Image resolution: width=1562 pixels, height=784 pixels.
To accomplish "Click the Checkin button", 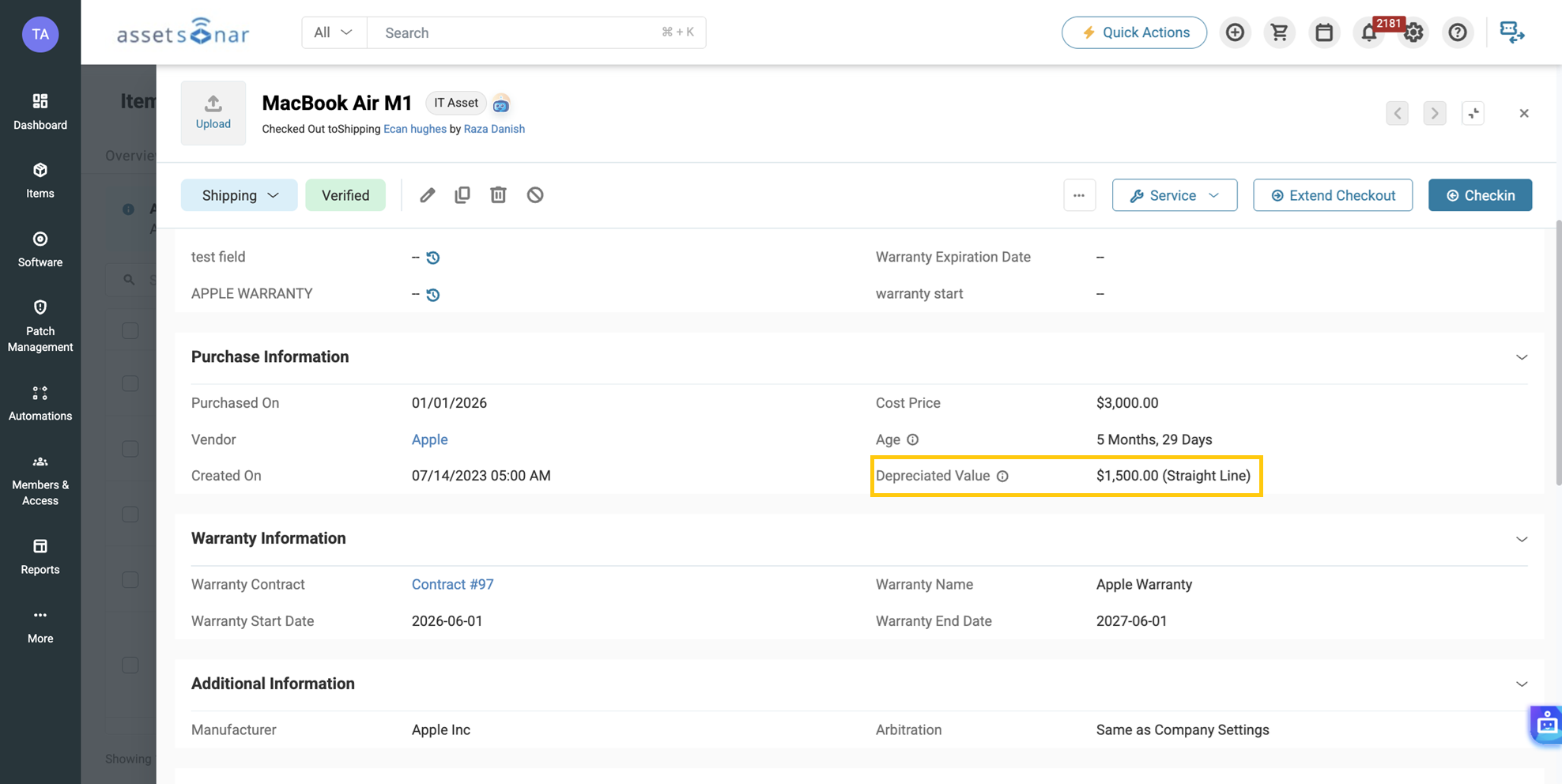I will tap(1480, 195).
